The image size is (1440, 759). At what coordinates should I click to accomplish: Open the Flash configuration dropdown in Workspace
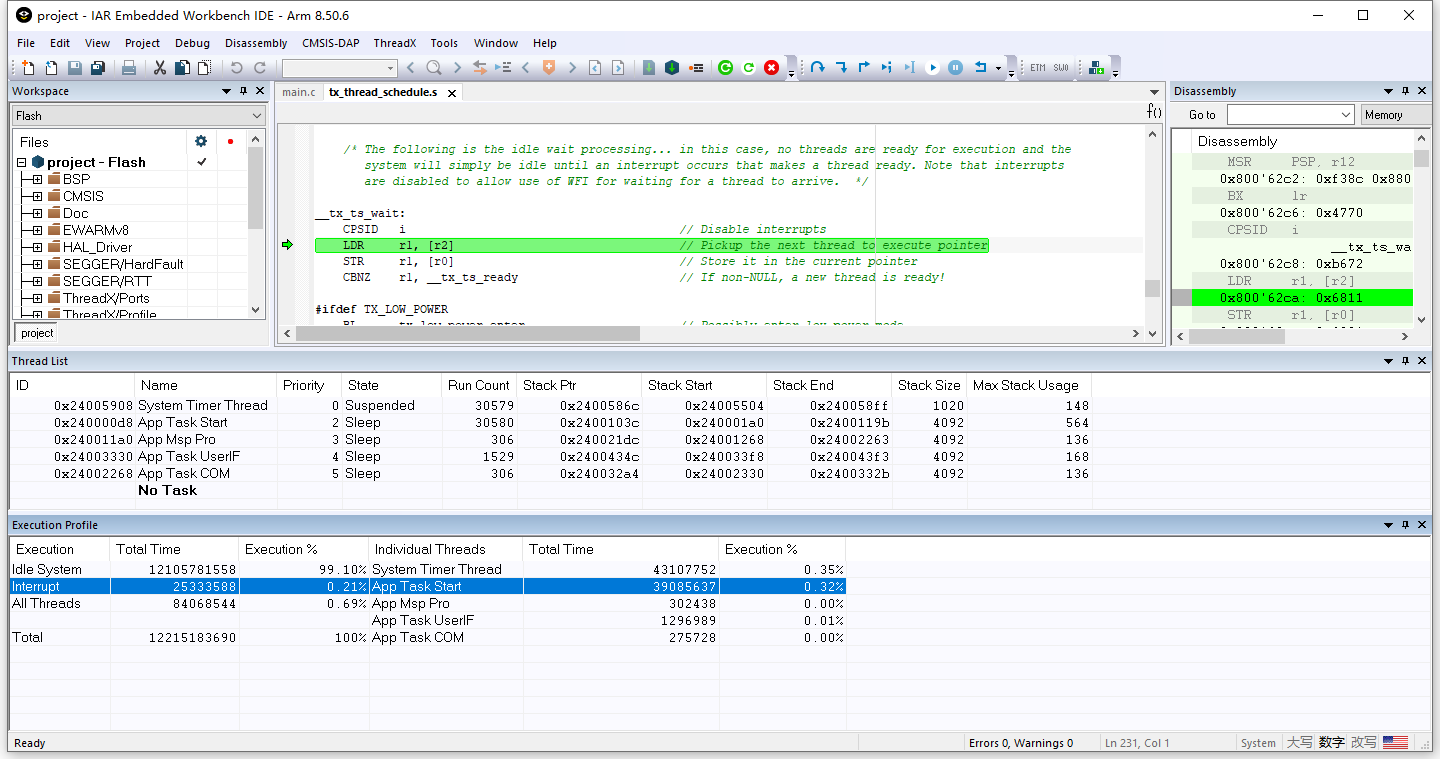point(139,116)
